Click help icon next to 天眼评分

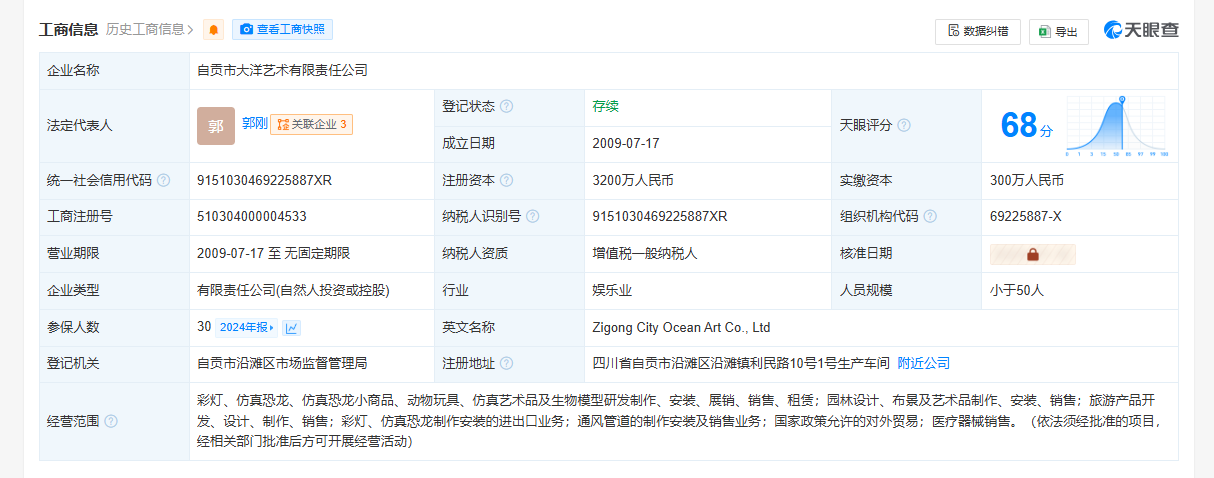point(904,126)
